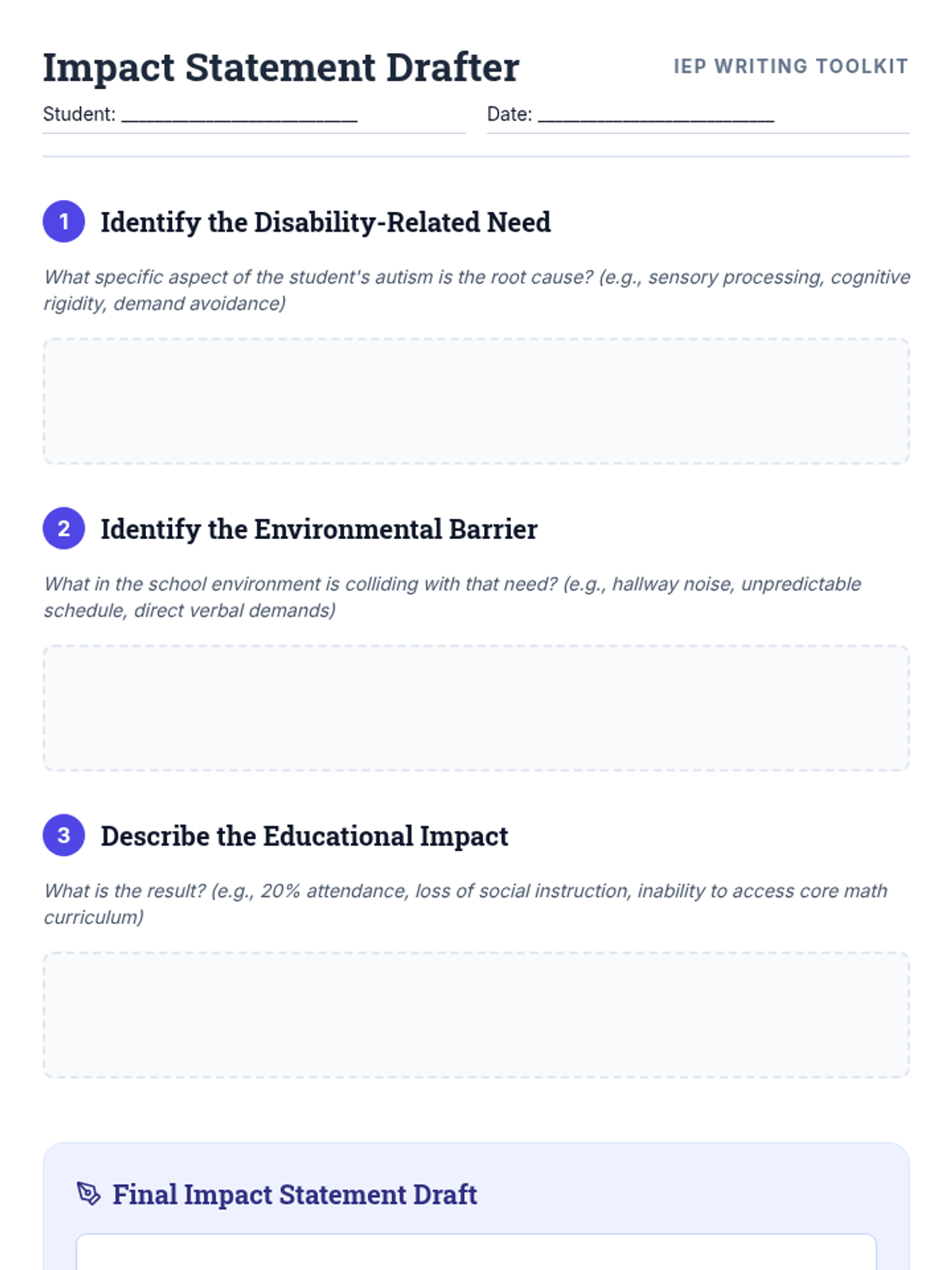Viewport: 952px width, 1270px height.
Task: Click the Identify the Disability-Related Need heading
Action: (x=325, y=222)
